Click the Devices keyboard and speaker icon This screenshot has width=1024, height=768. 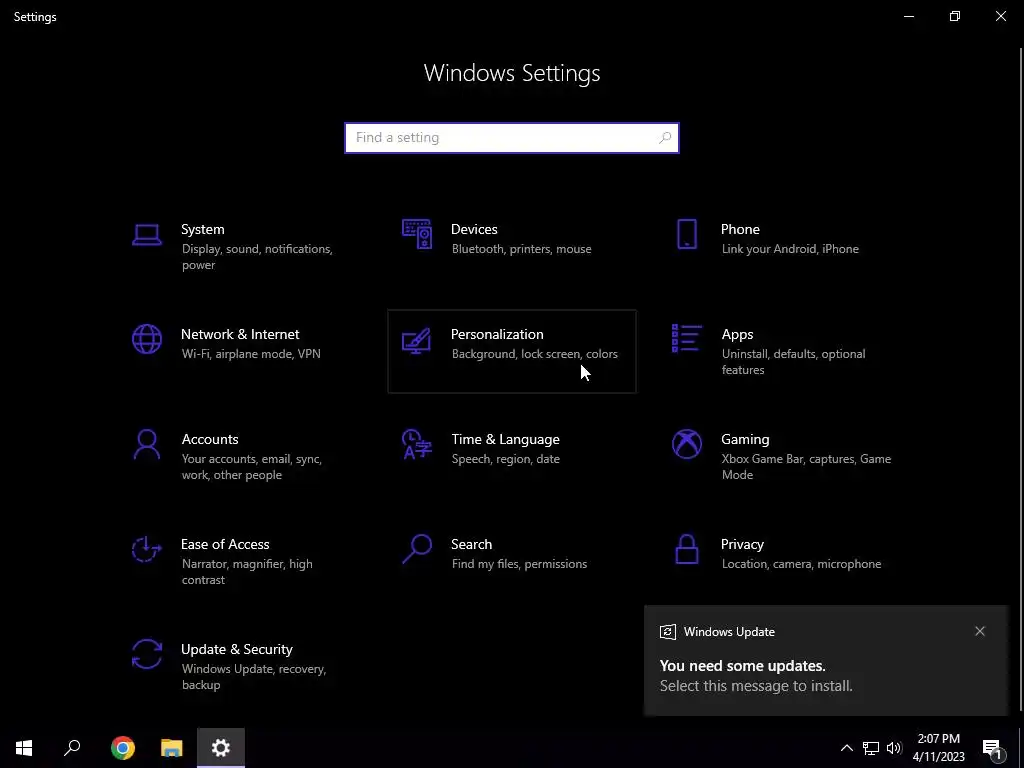[417, 234]
